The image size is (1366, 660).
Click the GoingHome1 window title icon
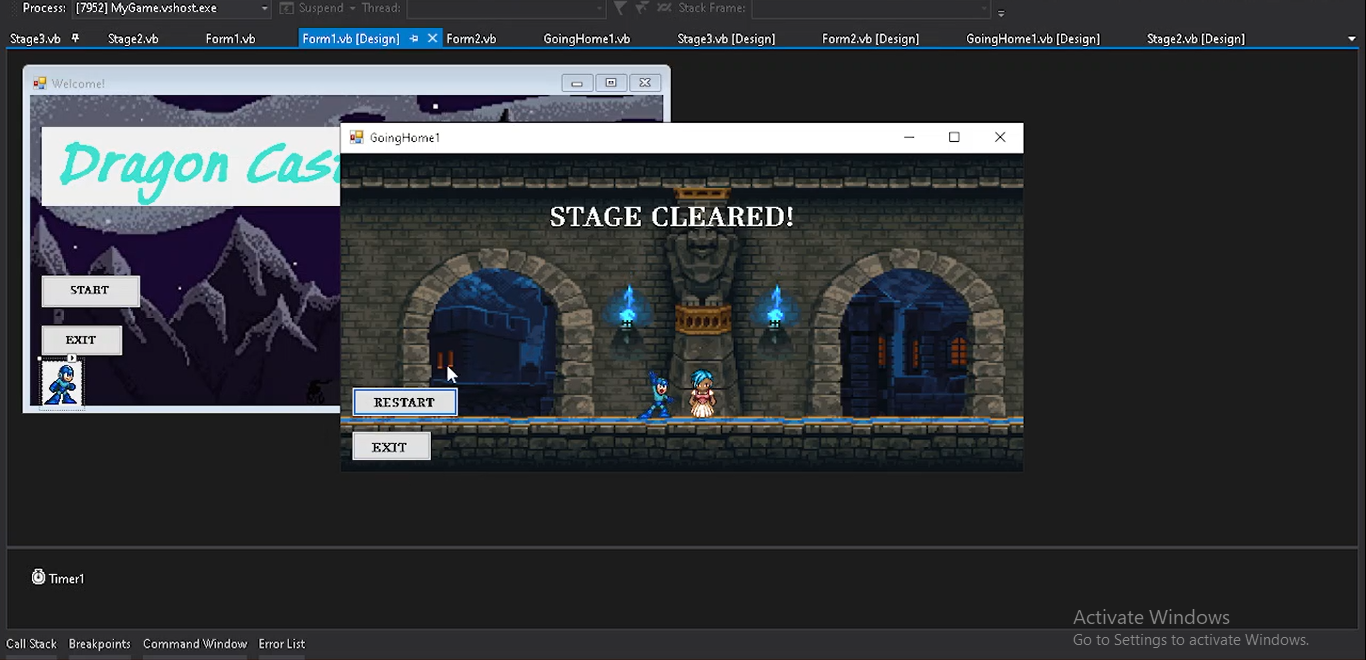pyautogui.click(x=356, y=137)
